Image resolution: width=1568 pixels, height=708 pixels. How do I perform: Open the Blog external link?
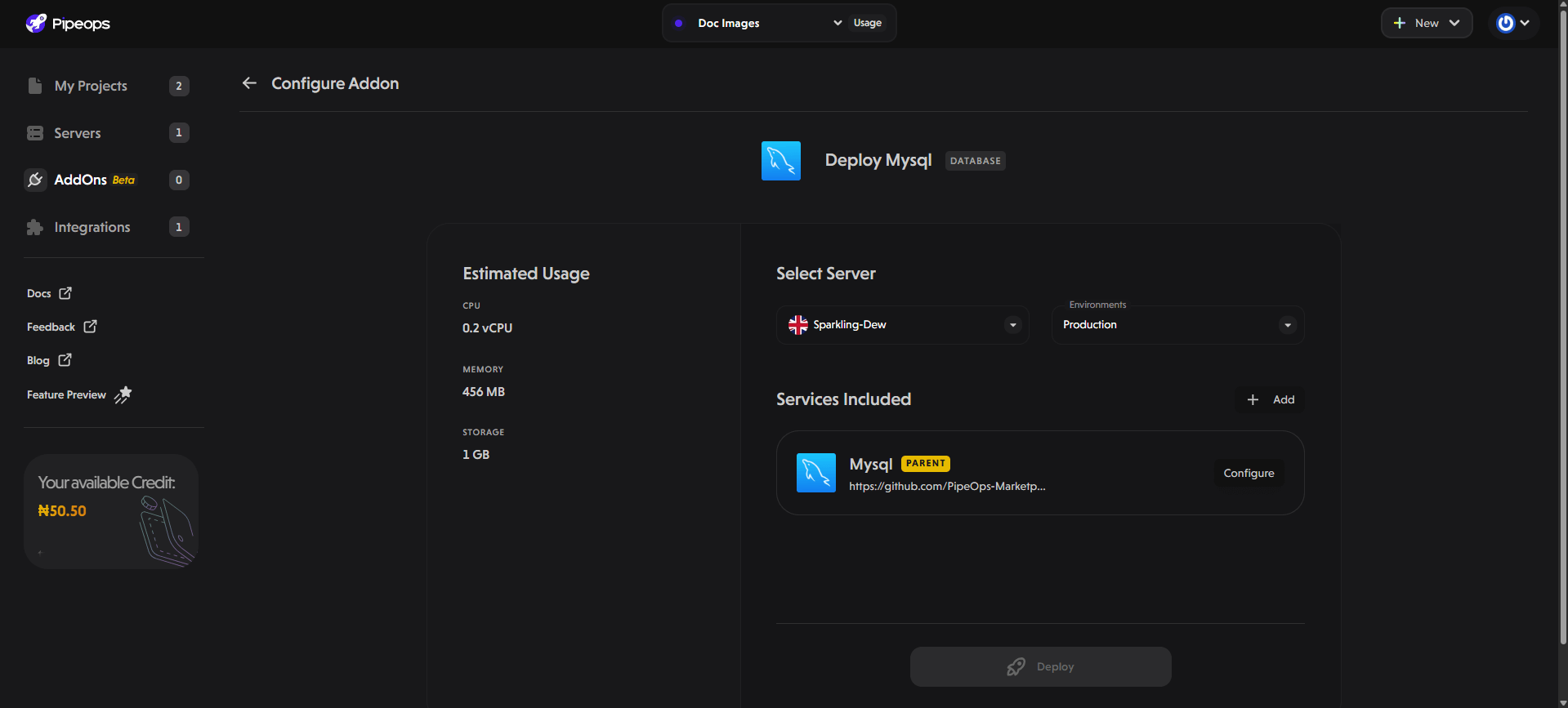coord(49,360)
